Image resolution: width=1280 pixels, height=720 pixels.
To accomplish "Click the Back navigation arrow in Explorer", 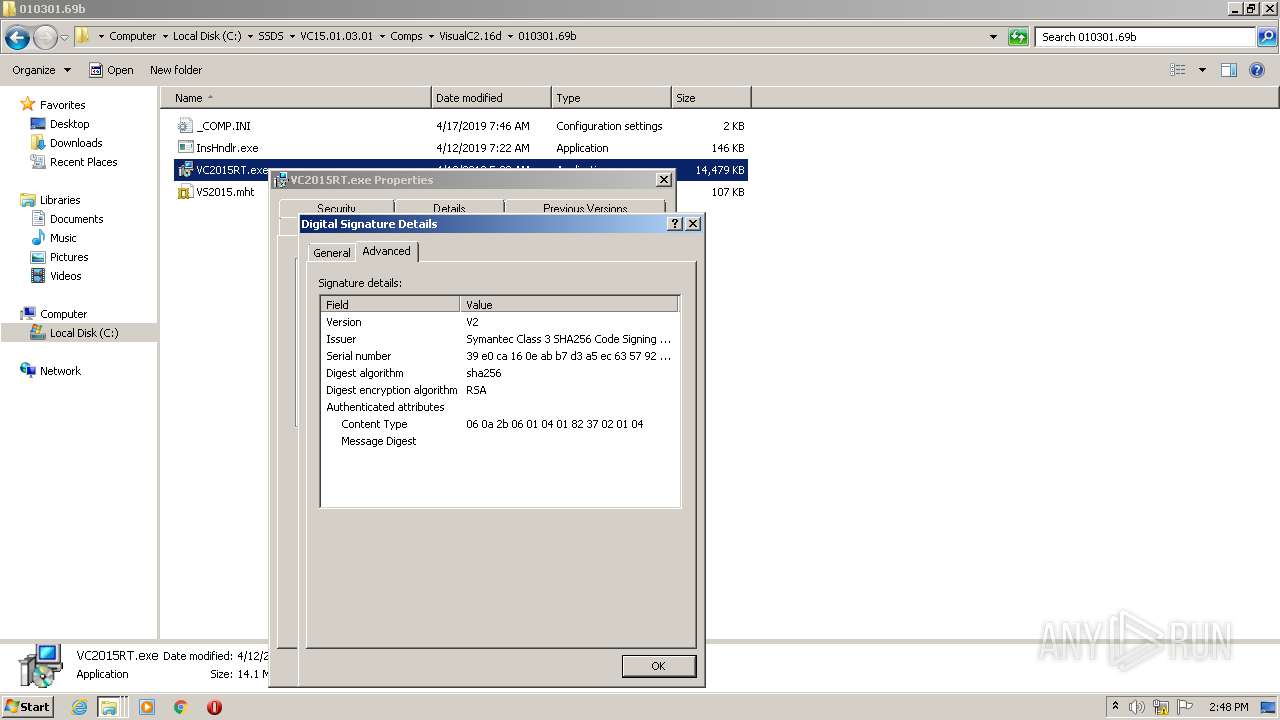I will pos(17,38).
